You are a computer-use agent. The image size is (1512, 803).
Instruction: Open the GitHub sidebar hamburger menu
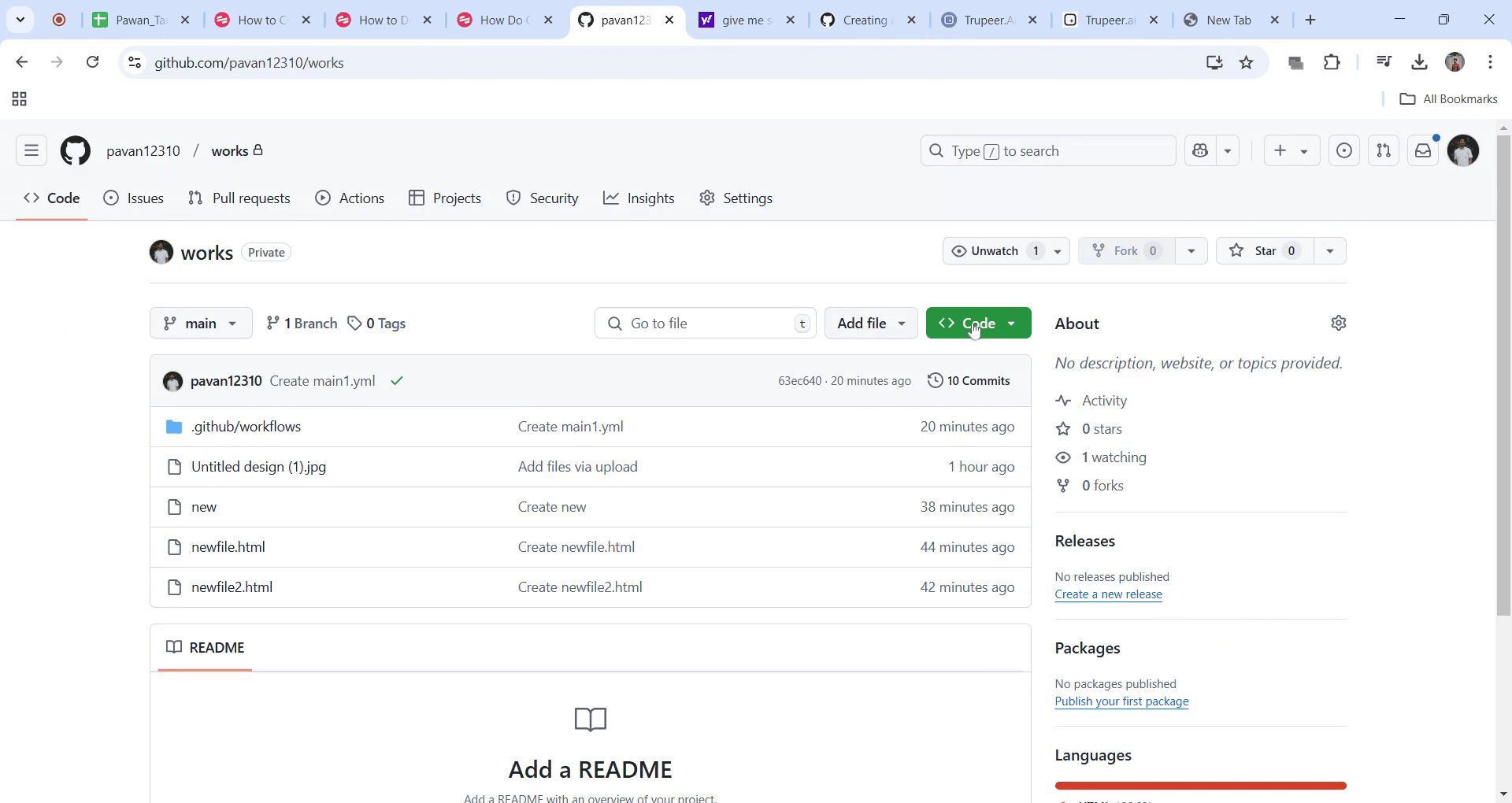click(31, 150)
